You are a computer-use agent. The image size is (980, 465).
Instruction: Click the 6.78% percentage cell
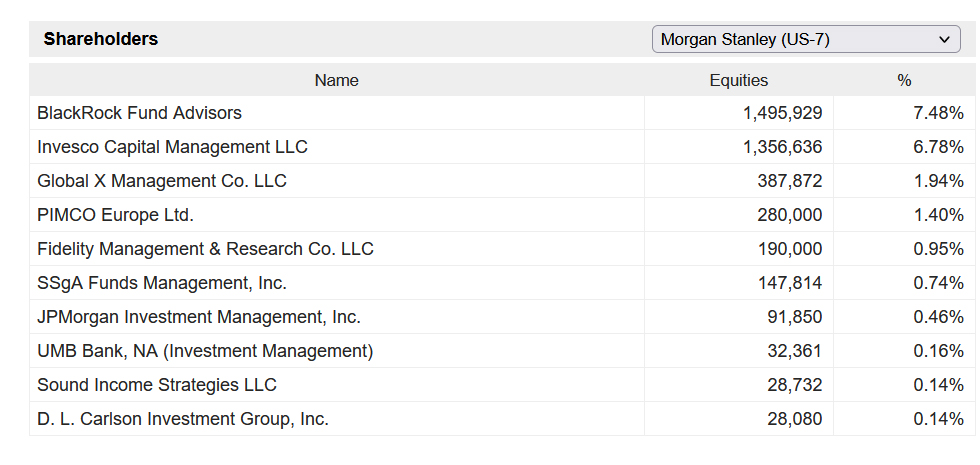[x=938, y=147]
